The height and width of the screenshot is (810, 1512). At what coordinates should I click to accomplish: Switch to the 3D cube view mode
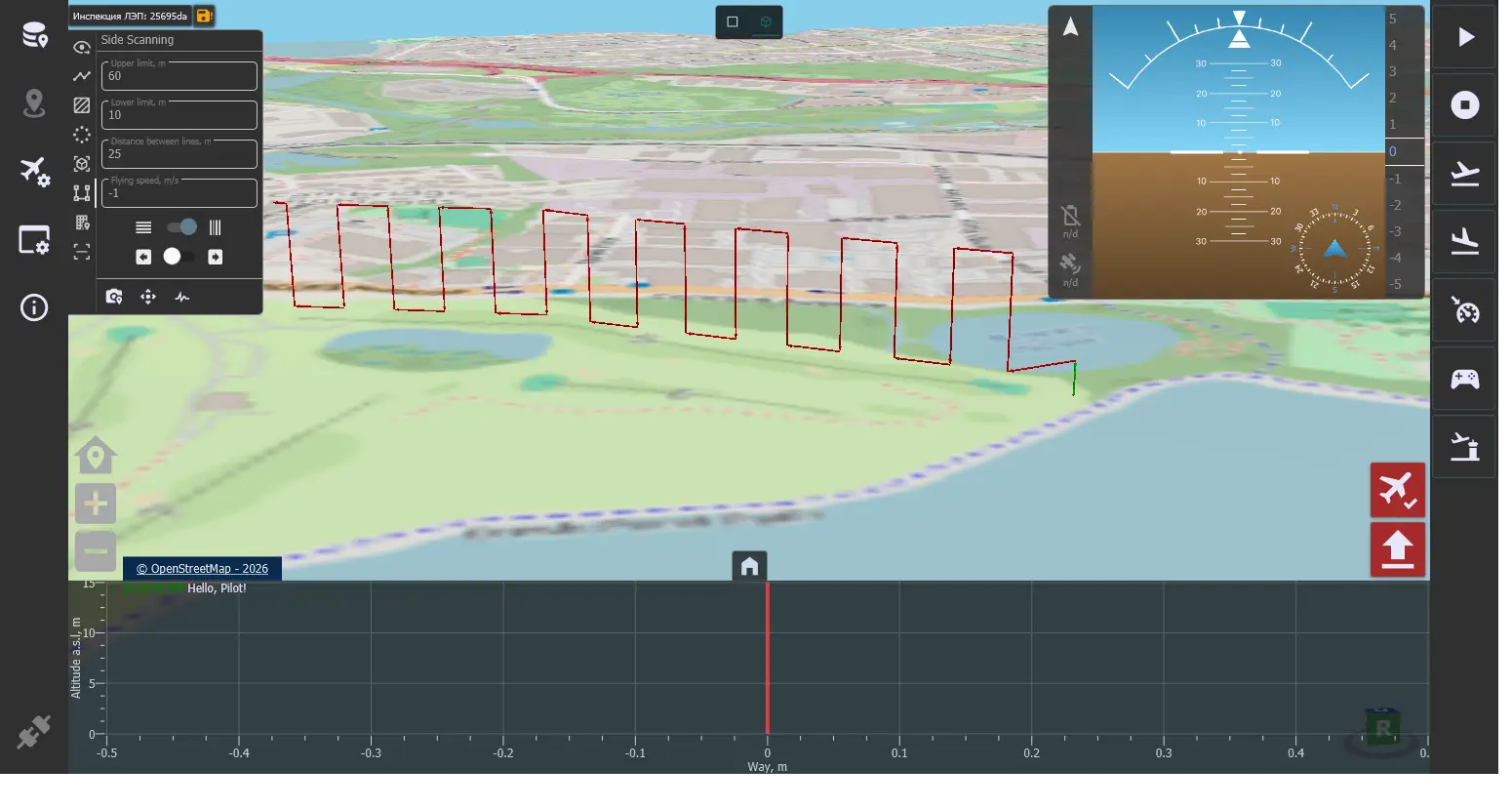click(x=766, y=21)
